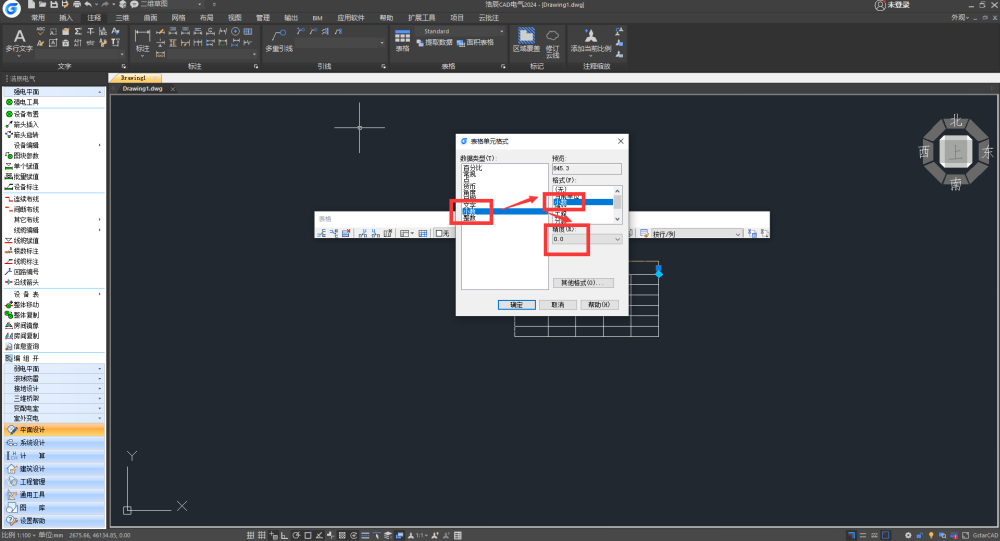The width and height of the screenshot is (1000, 541).
Task: Select 货币 in data type list
Action: click(x=469, y=187)
